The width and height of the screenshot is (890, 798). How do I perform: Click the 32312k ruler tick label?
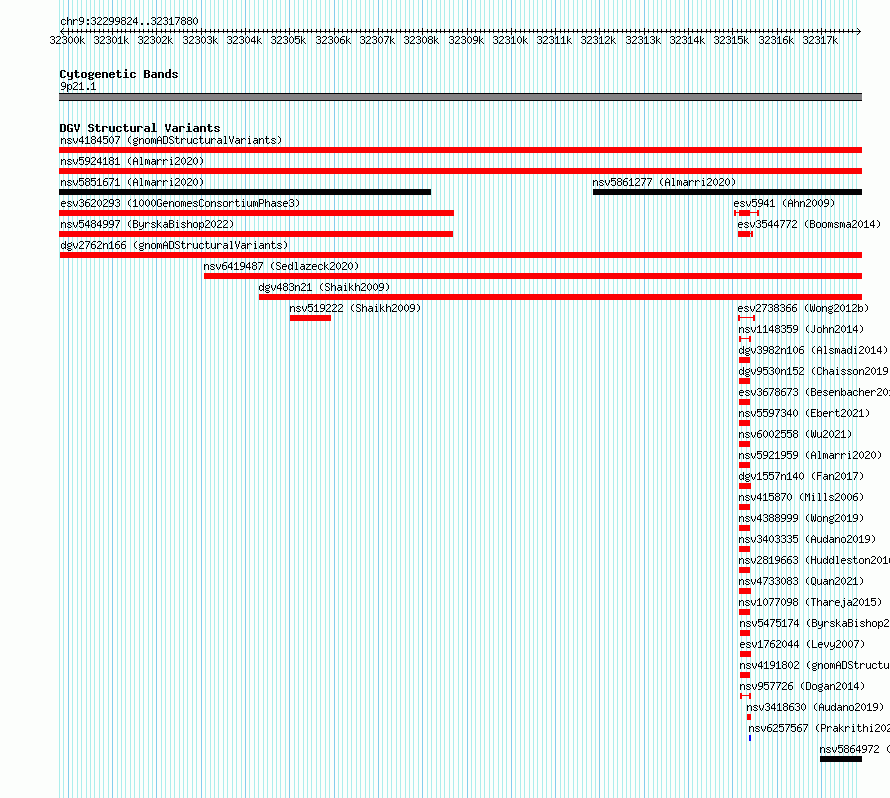(x=598, y=40)
